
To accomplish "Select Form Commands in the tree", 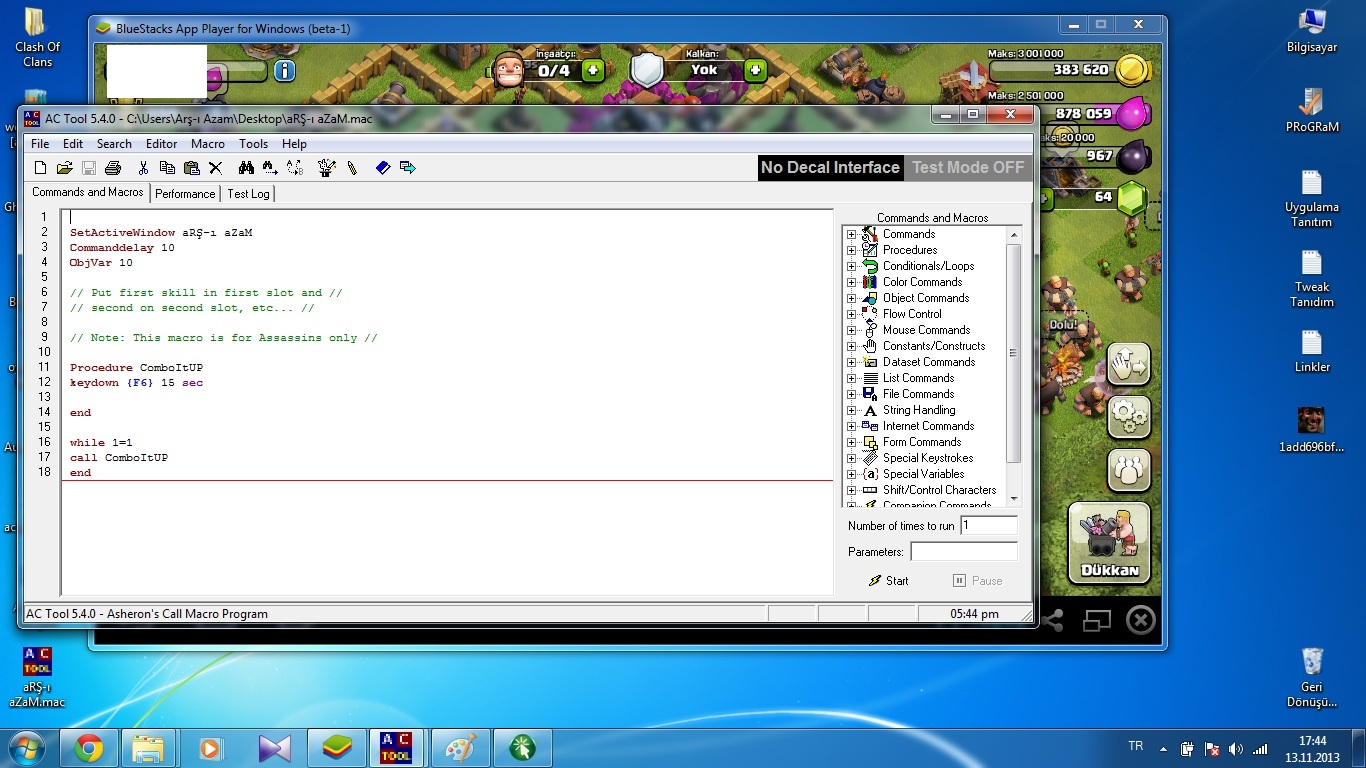I will click(x=922, y=442).
